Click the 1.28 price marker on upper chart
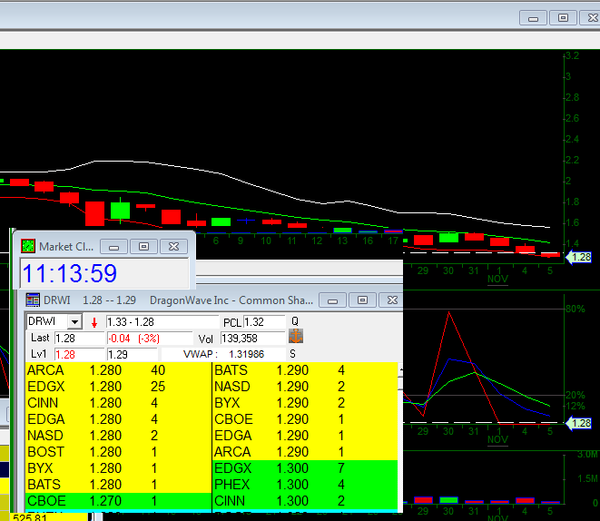 coord(581,258)
